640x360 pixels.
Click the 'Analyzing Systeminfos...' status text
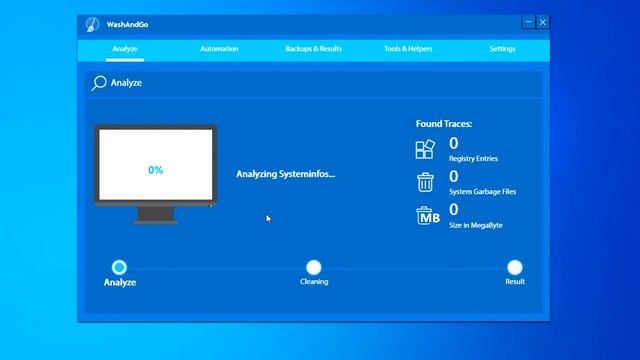[286, 174]
